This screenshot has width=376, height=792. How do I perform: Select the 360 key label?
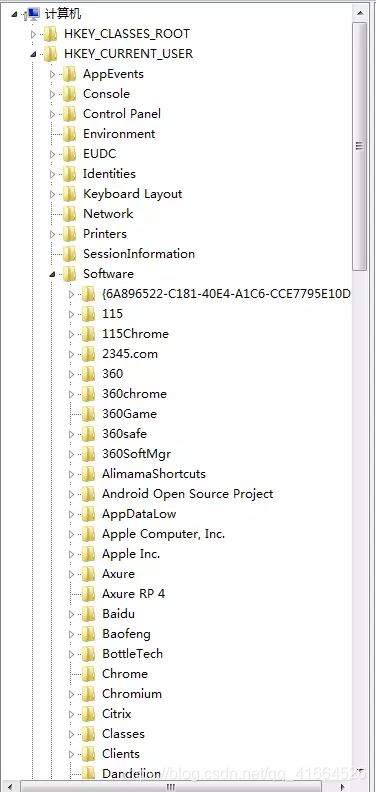tap(112, 374)
